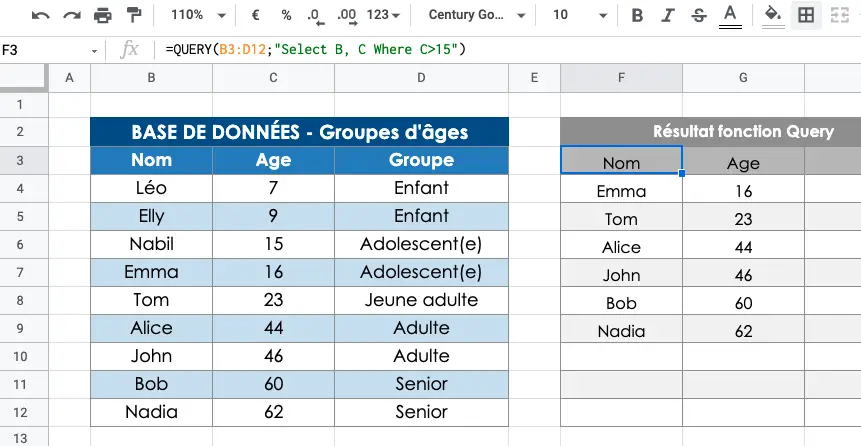The height and width of the screenshot is (446, 861).
Task: Format as currency with euro icon
Action: click(255, 15)
